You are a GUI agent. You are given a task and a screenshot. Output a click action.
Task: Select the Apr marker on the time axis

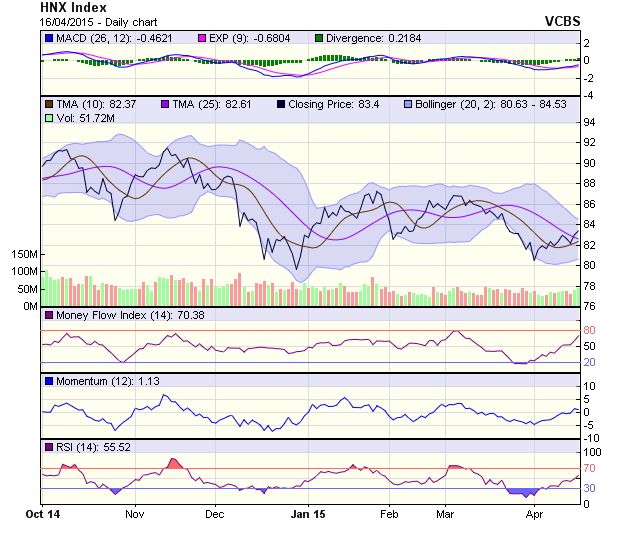coord(532,512)
